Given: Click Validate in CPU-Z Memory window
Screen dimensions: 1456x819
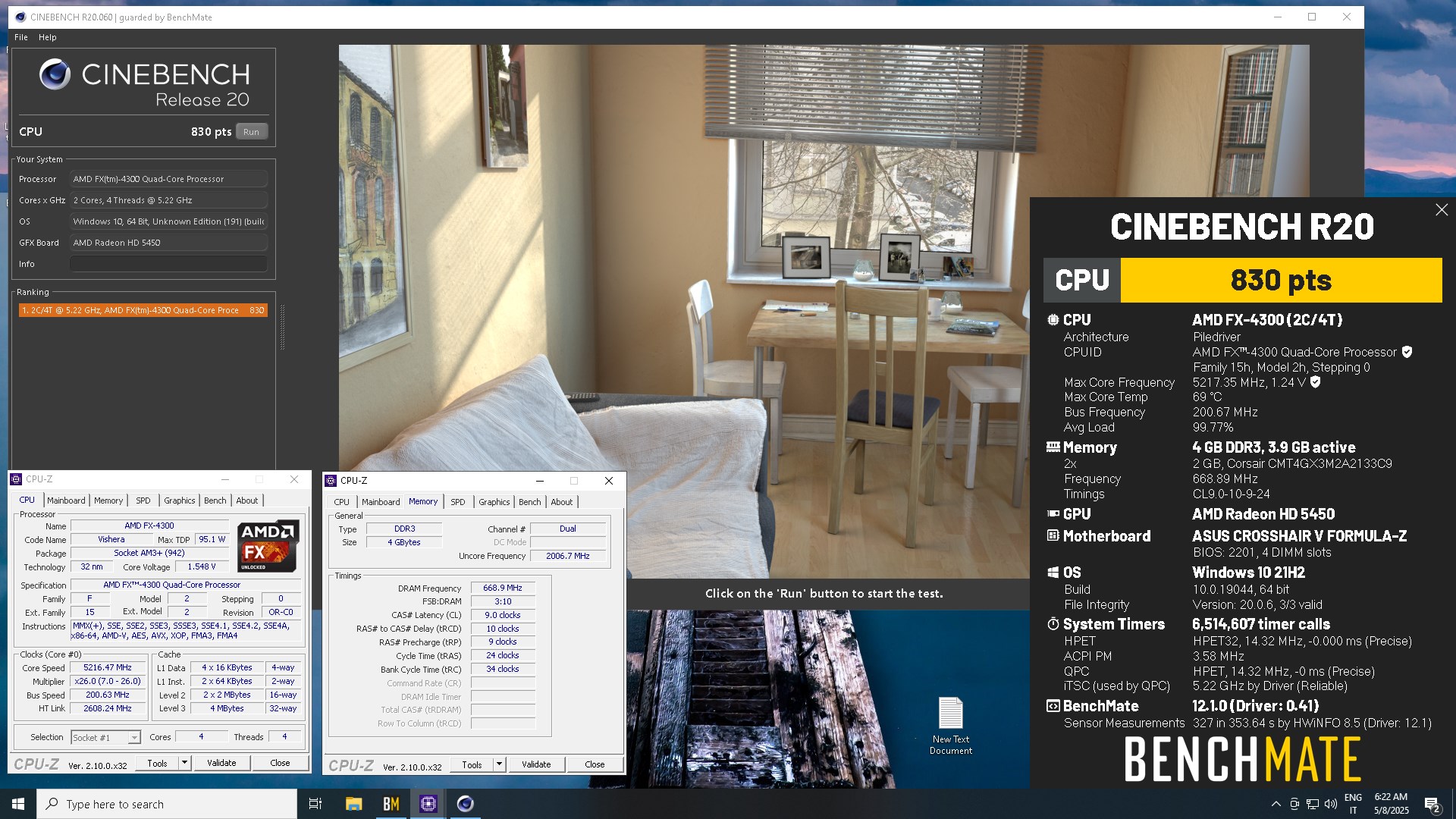Looking at the screenshot, I should [536, 764].
